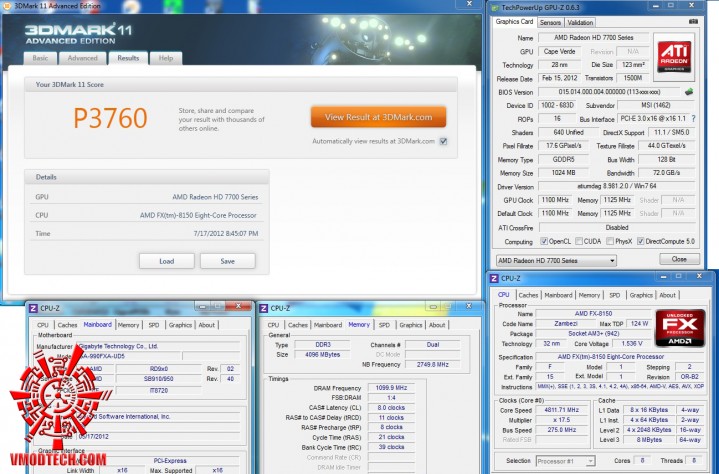Switch to the Basic tab in 3DMark 11
This screenshot has width=719, height=474.
tap(40, 58)
